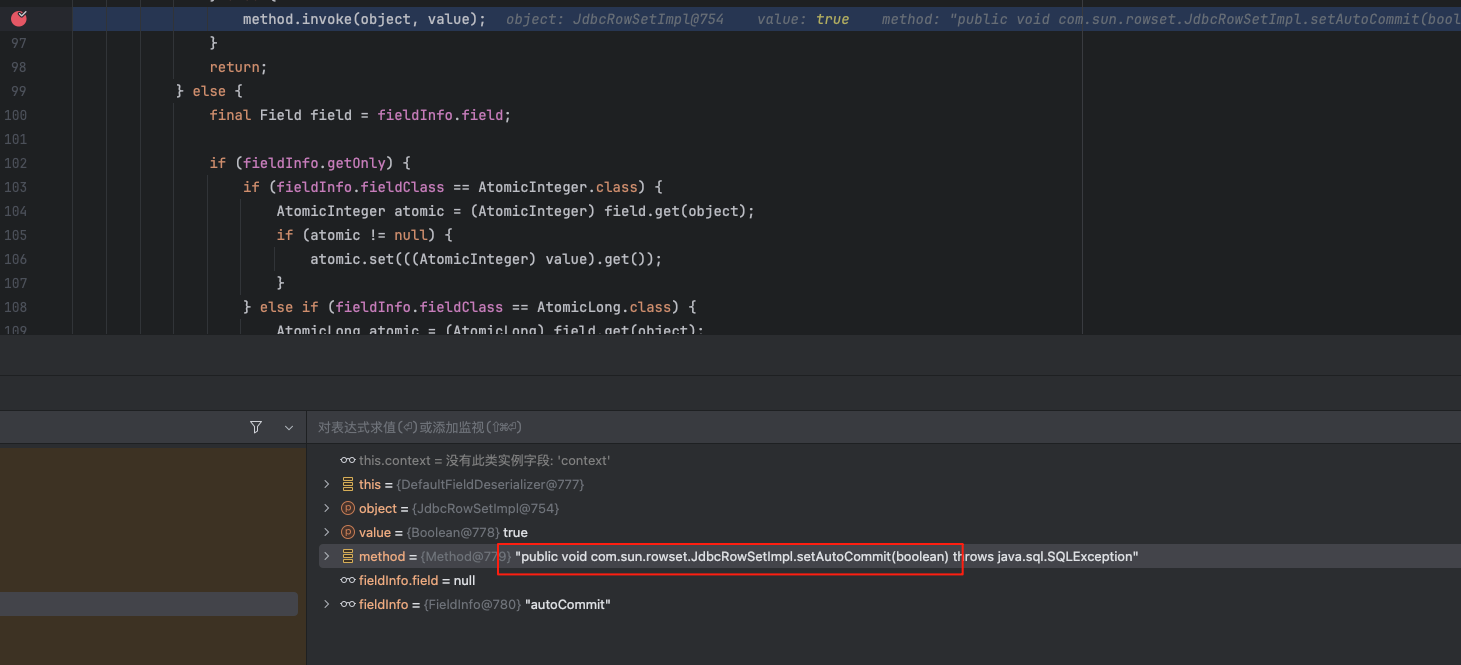Click line number 97 in gutter
The height and width of the screenshot is (665, 1461).
19,43
